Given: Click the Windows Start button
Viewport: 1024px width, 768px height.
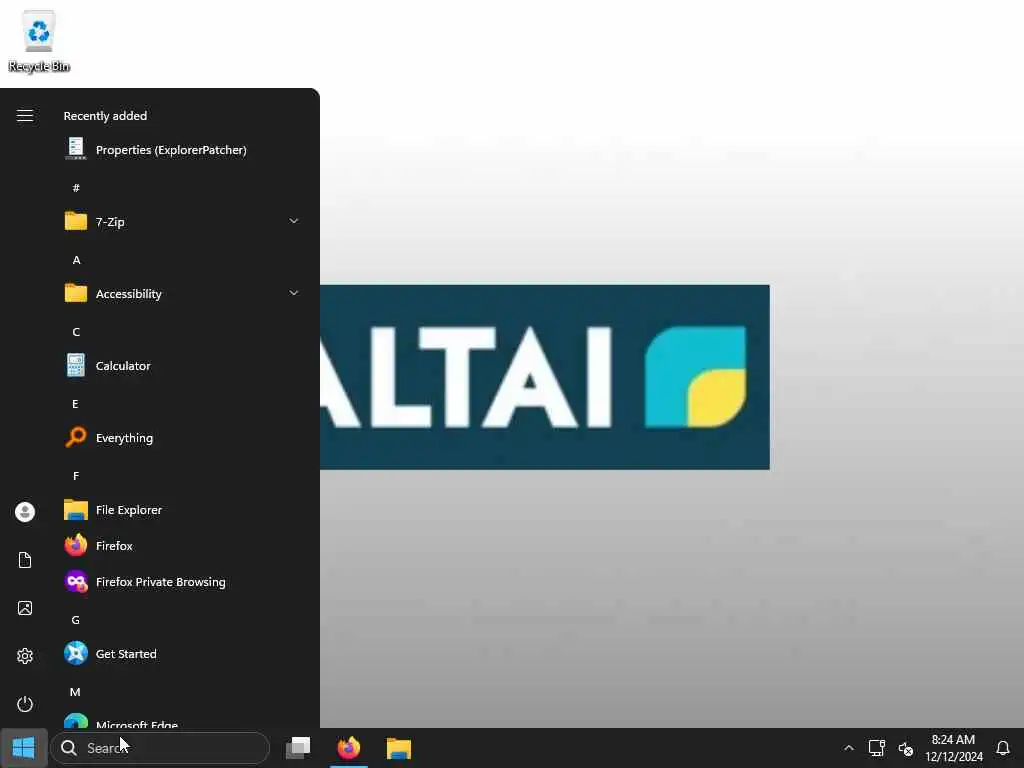Looking at the screenshot, I should tap(24, 748).
